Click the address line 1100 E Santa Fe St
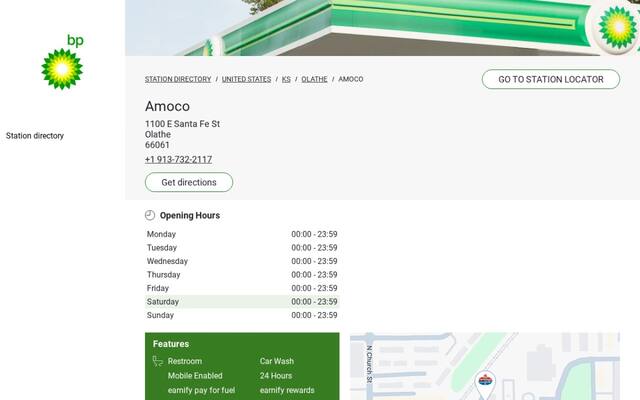Image resolution: width=640 pixels, height=400 pixels. [x=182, y=124]
